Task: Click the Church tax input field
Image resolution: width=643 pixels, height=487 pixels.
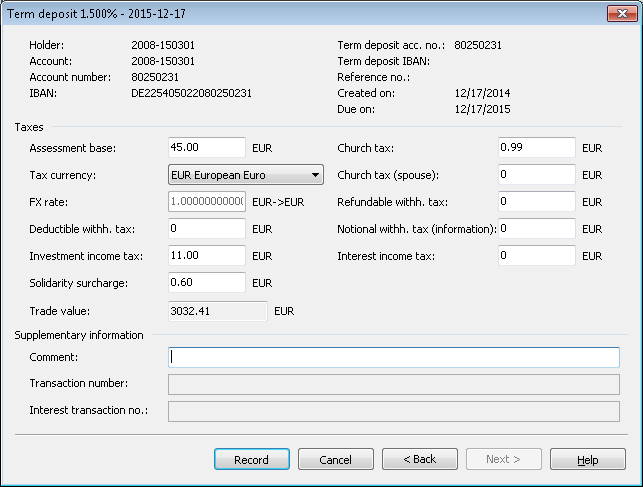Action: pyautogui.click(x=536, y=148)
